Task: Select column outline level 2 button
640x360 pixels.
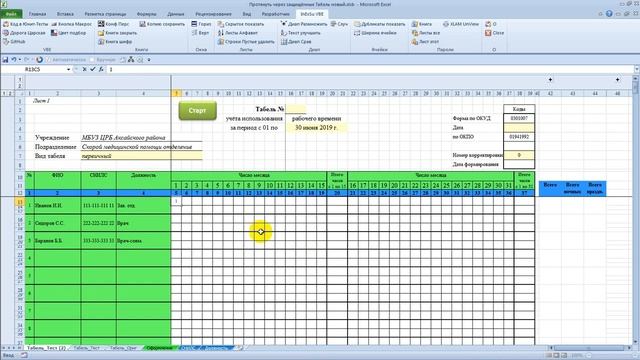Action: pos(20,86)
